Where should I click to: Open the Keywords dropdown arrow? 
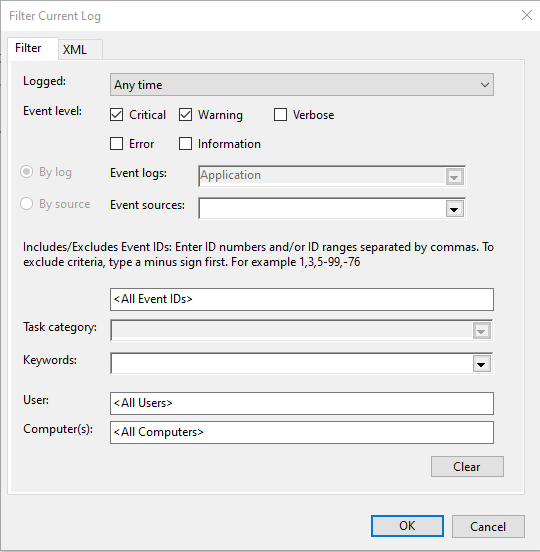(x=481, y=364)
